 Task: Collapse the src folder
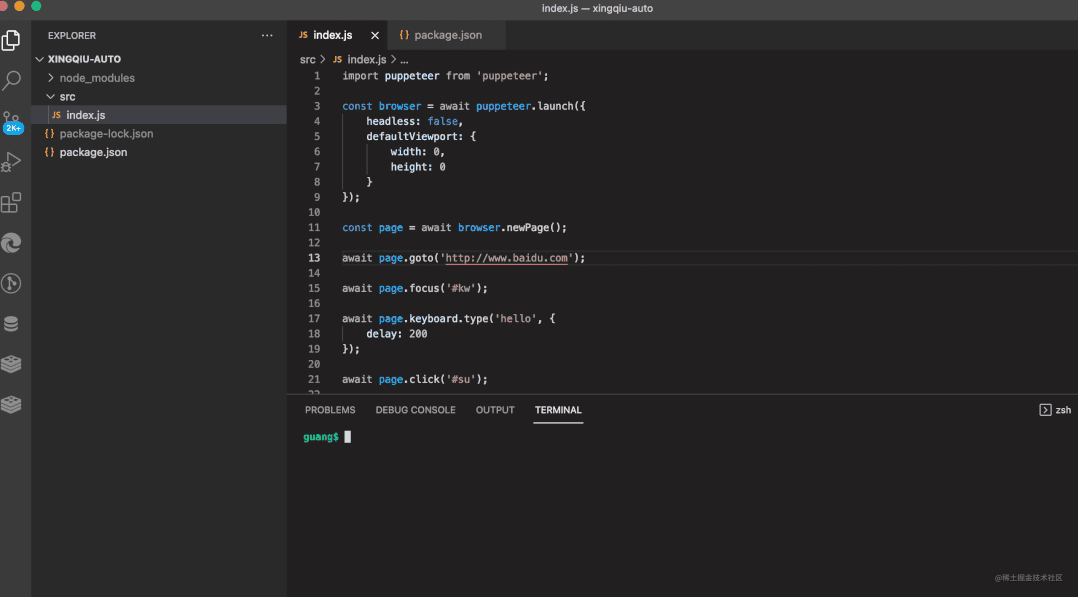[50, 96]
